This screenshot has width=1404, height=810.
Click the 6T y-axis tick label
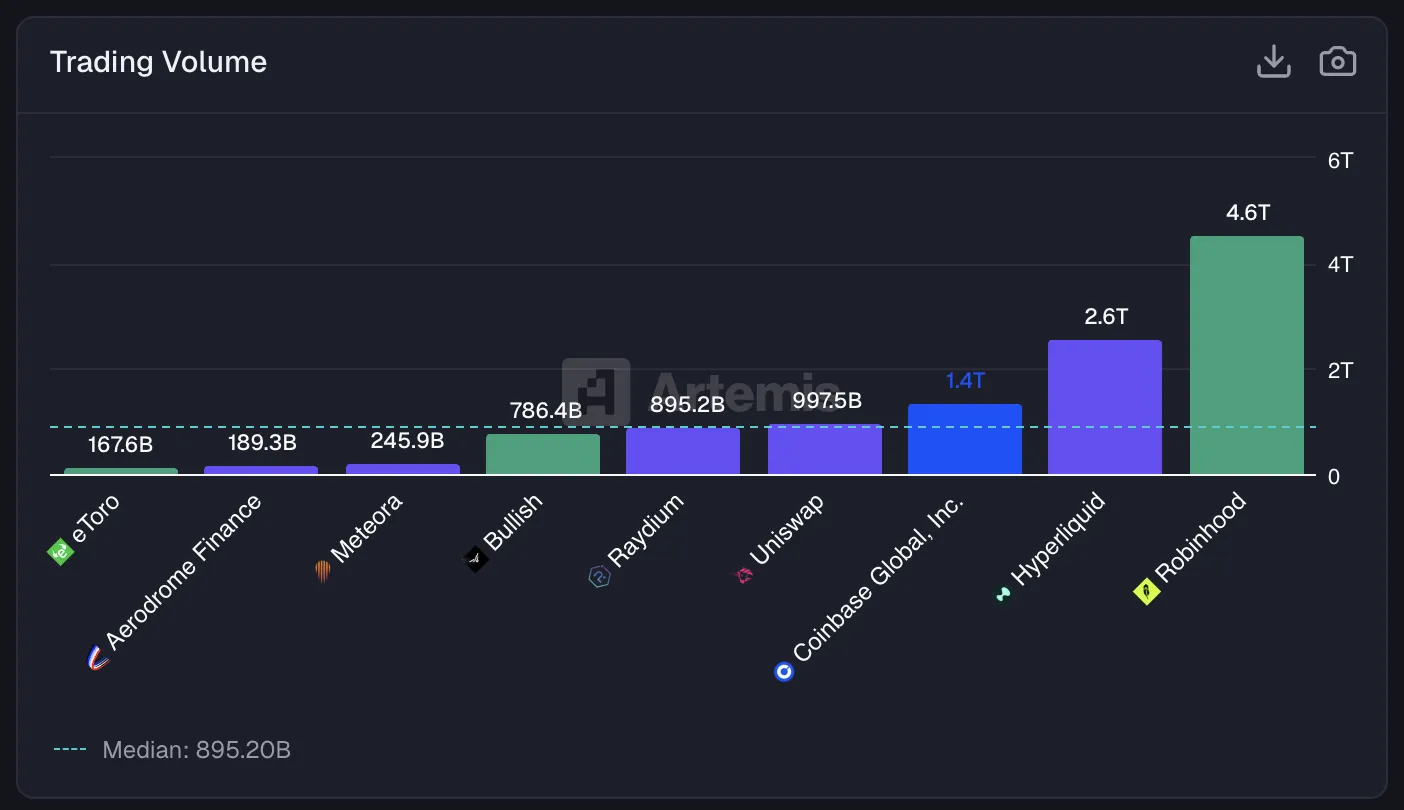pos(1340,160)
